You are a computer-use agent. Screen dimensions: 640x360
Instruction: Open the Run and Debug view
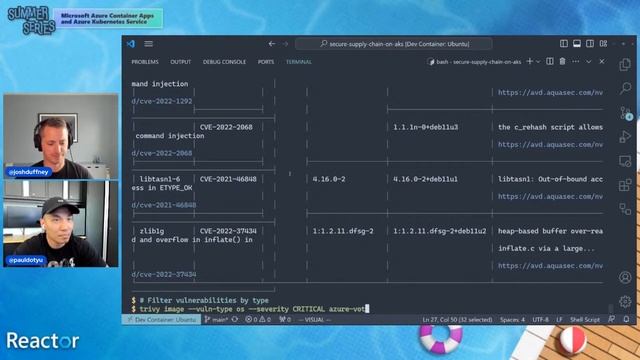[x=625, y=137]
